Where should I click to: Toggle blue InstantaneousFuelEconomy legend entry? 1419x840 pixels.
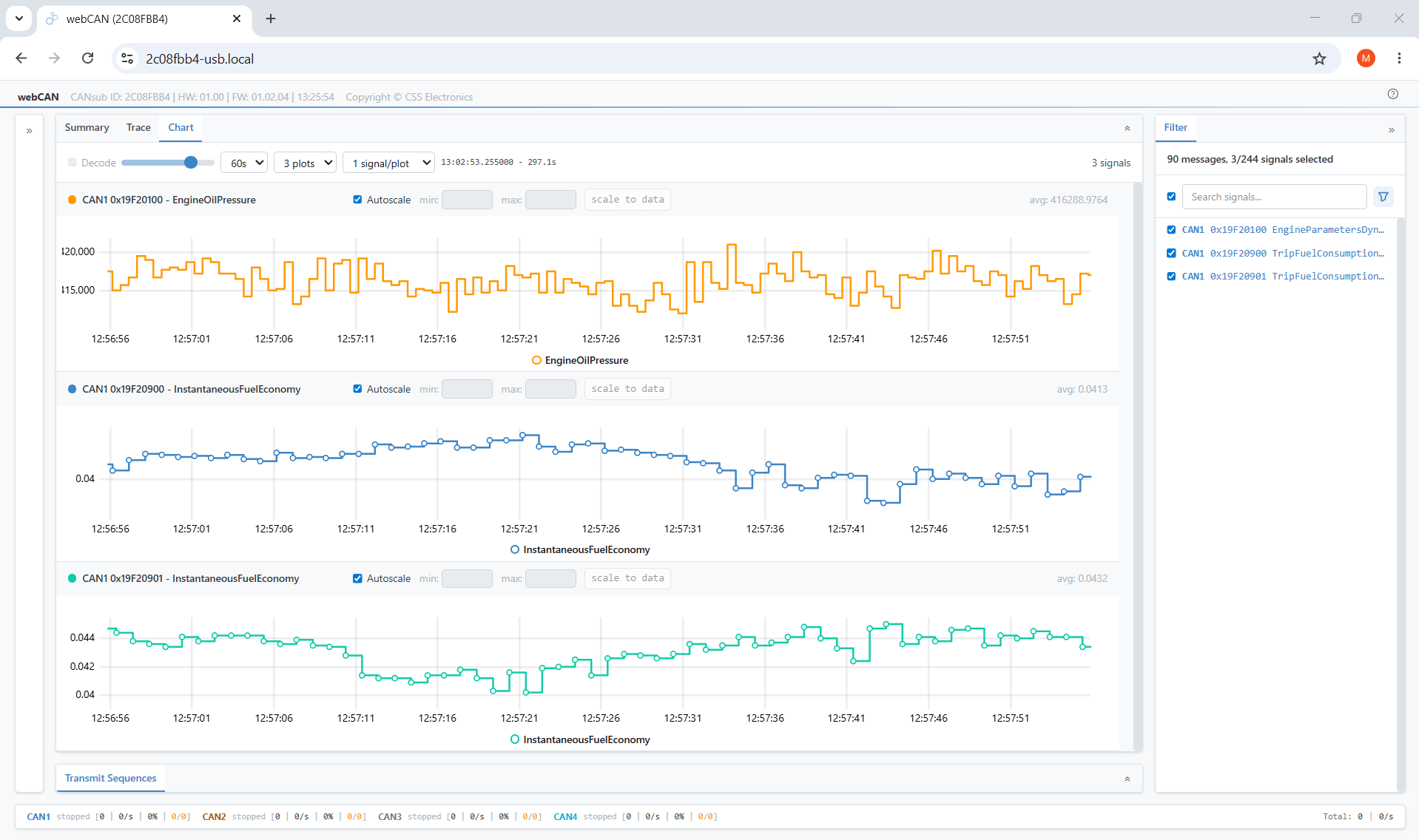pos(580,549)
